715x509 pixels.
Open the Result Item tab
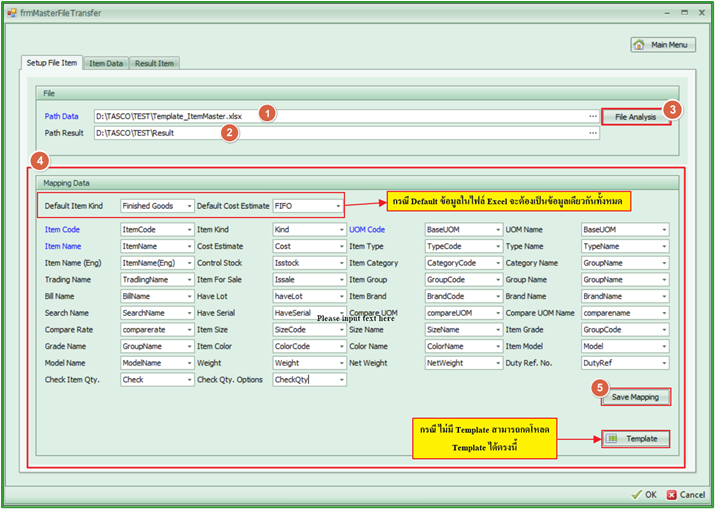coord(154,63)
